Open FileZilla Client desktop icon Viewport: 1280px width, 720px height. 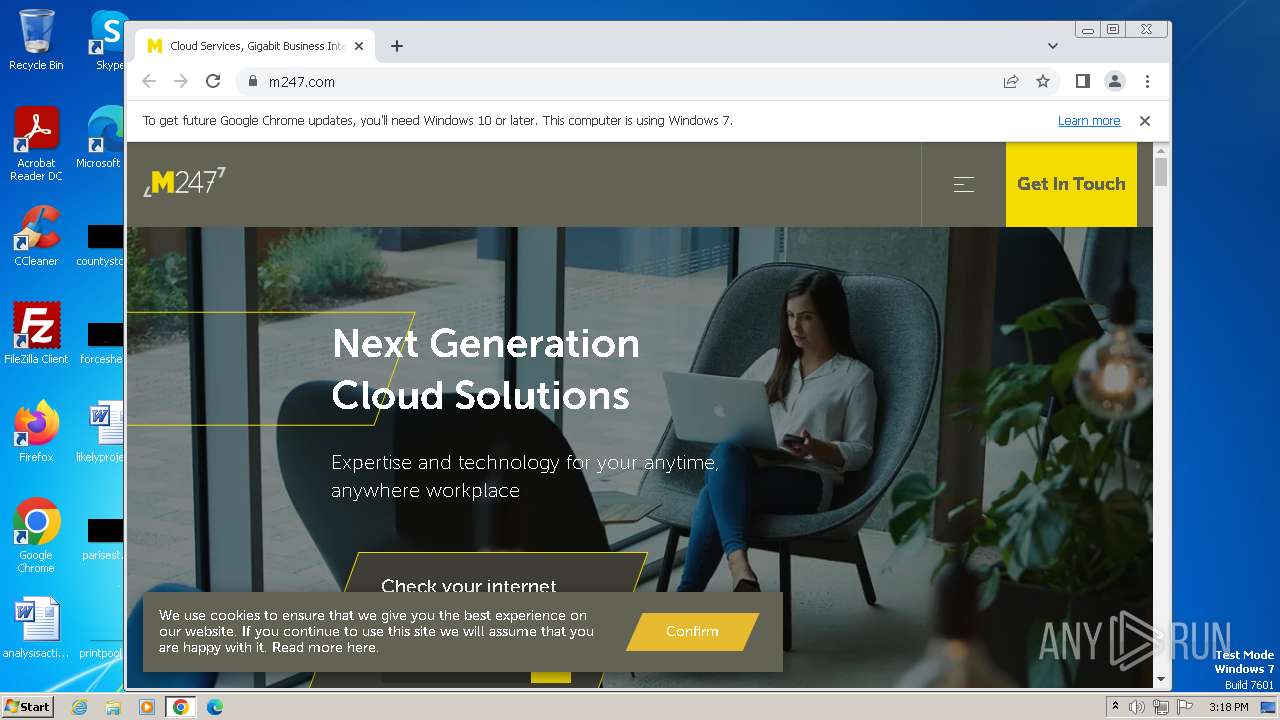click(x=36, y=334)
